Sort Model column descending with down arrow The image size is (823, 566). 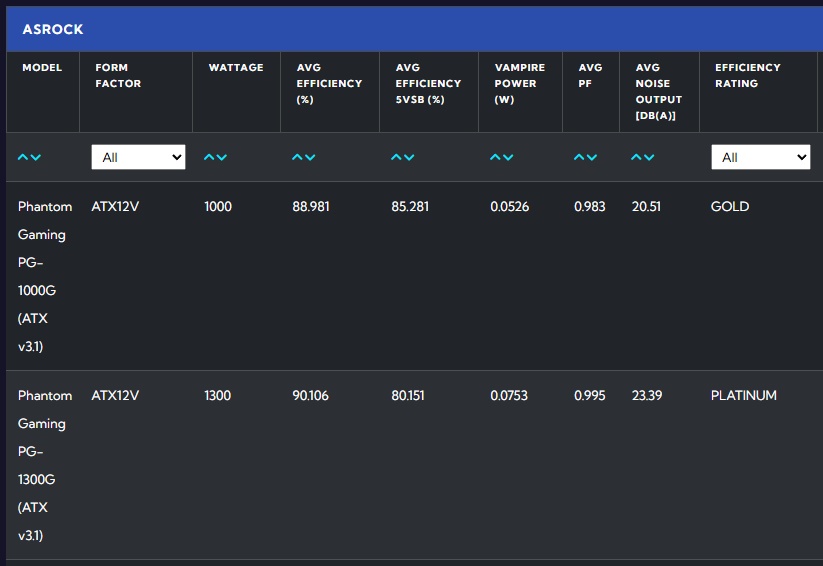tap(36, 157)
